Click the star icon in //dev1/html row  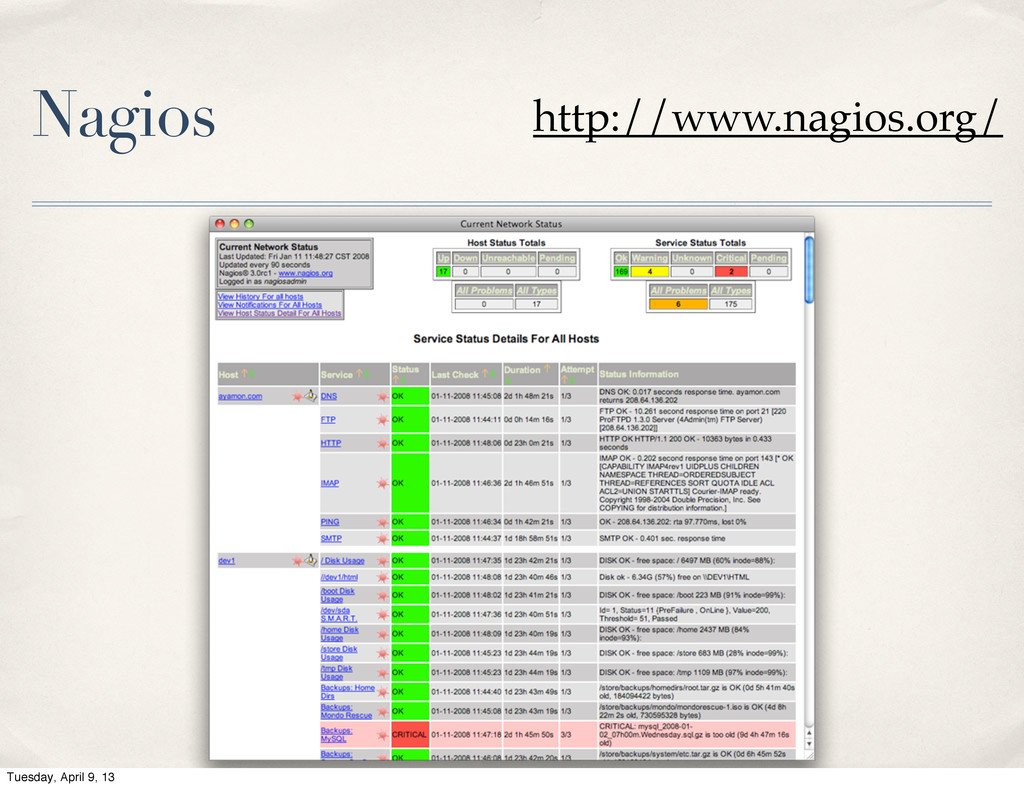(x=383, y=578)
